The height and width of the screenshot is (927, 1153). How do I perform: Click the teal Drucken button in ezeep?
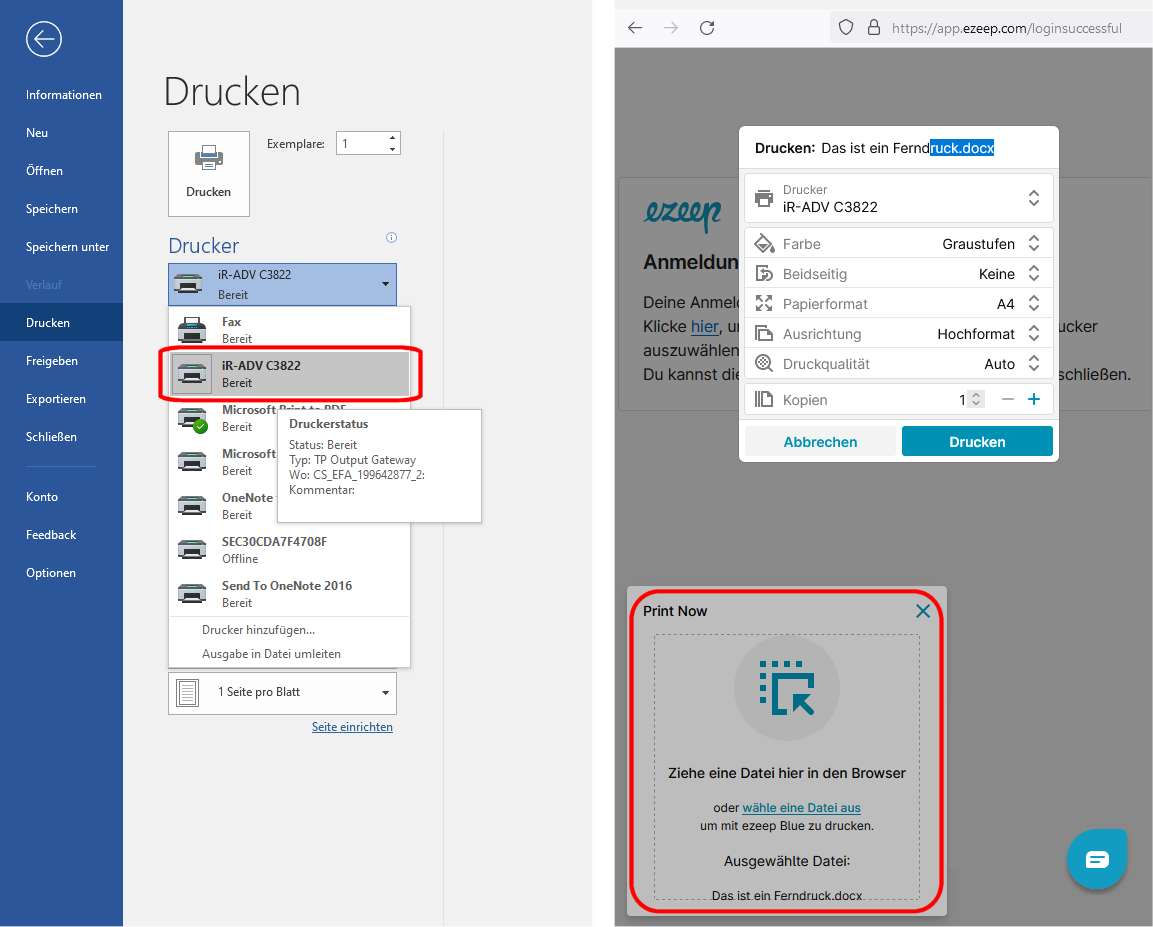[976, 442]
